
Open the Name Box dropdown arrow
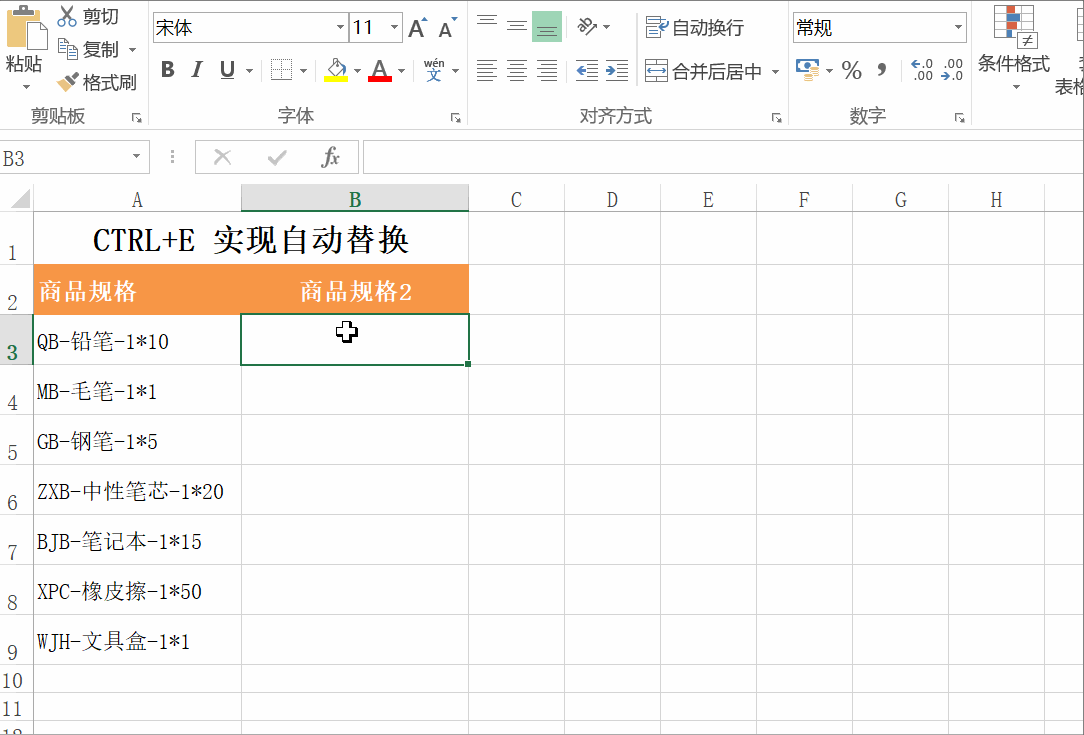(136, 156)
